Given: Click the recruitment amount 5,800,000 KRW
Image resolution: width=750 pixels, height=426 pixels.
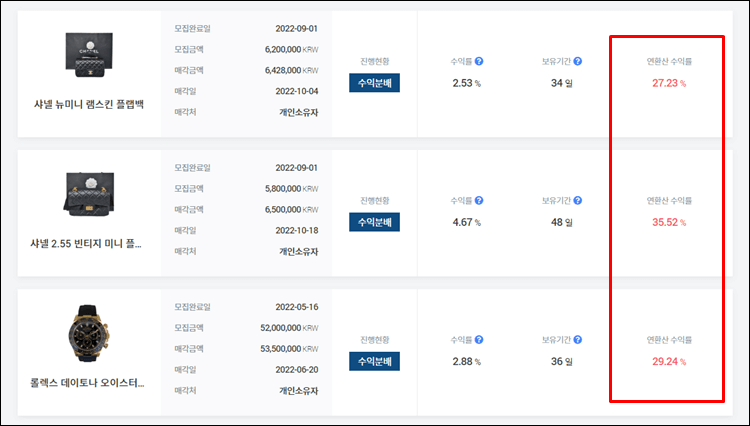Looking at the screenshot, I should tap(291, 188).
